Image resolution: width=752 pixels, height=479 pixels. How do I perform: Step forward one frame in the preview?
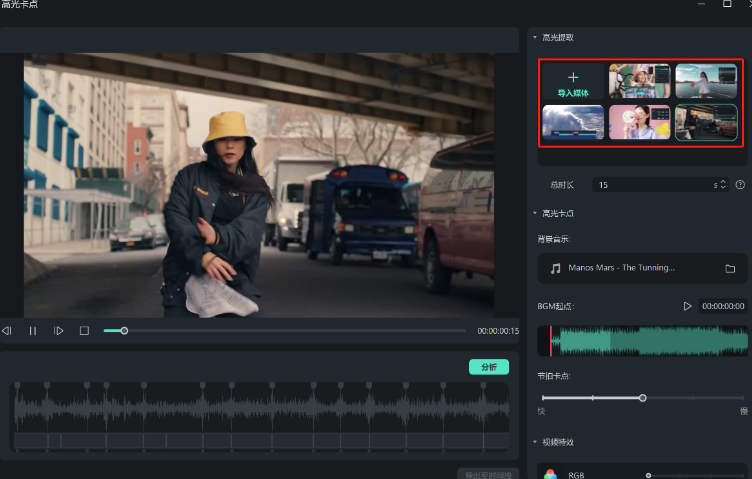[x=59, y=331]
